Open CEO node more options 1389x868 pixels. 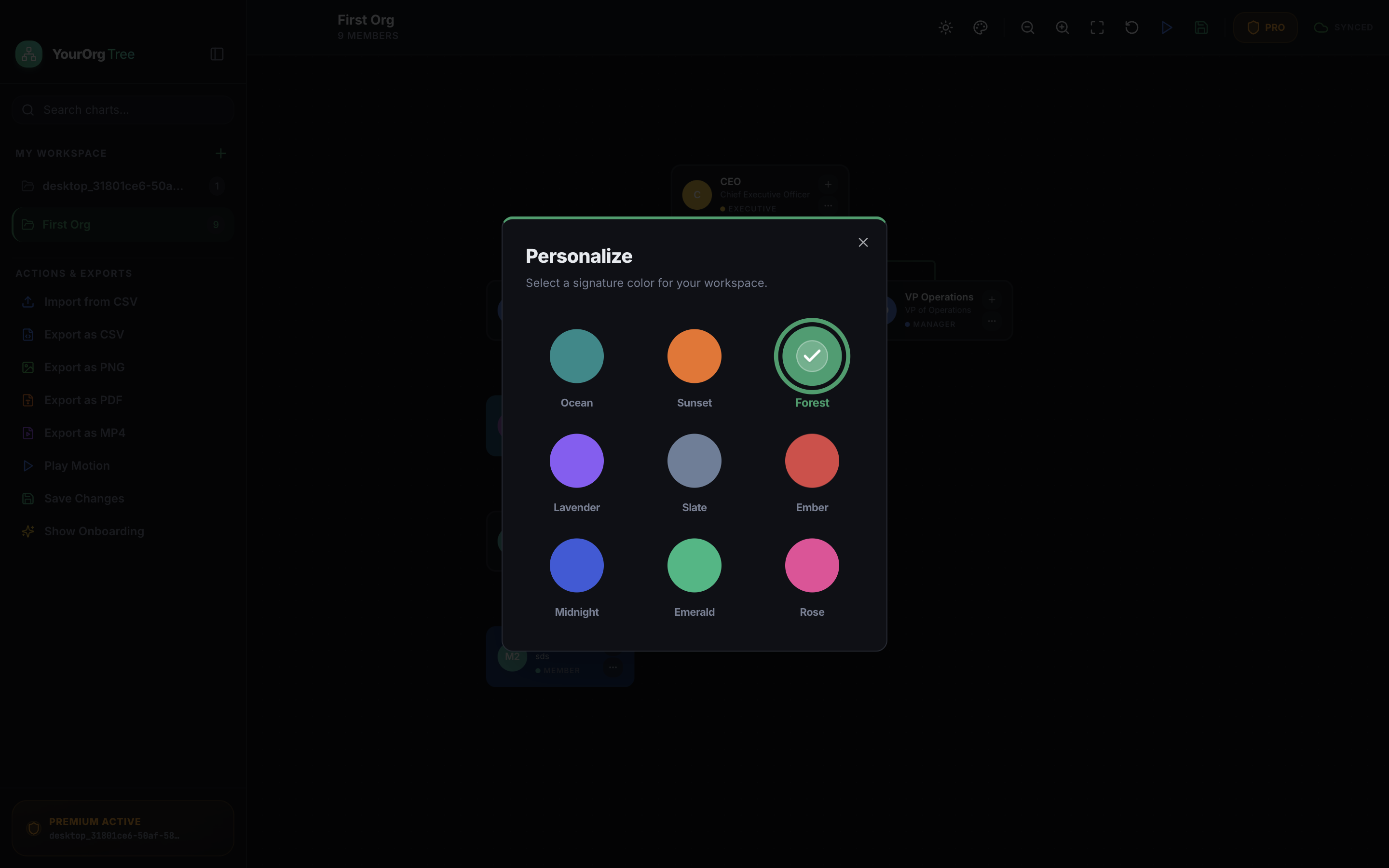coord(828,205)
